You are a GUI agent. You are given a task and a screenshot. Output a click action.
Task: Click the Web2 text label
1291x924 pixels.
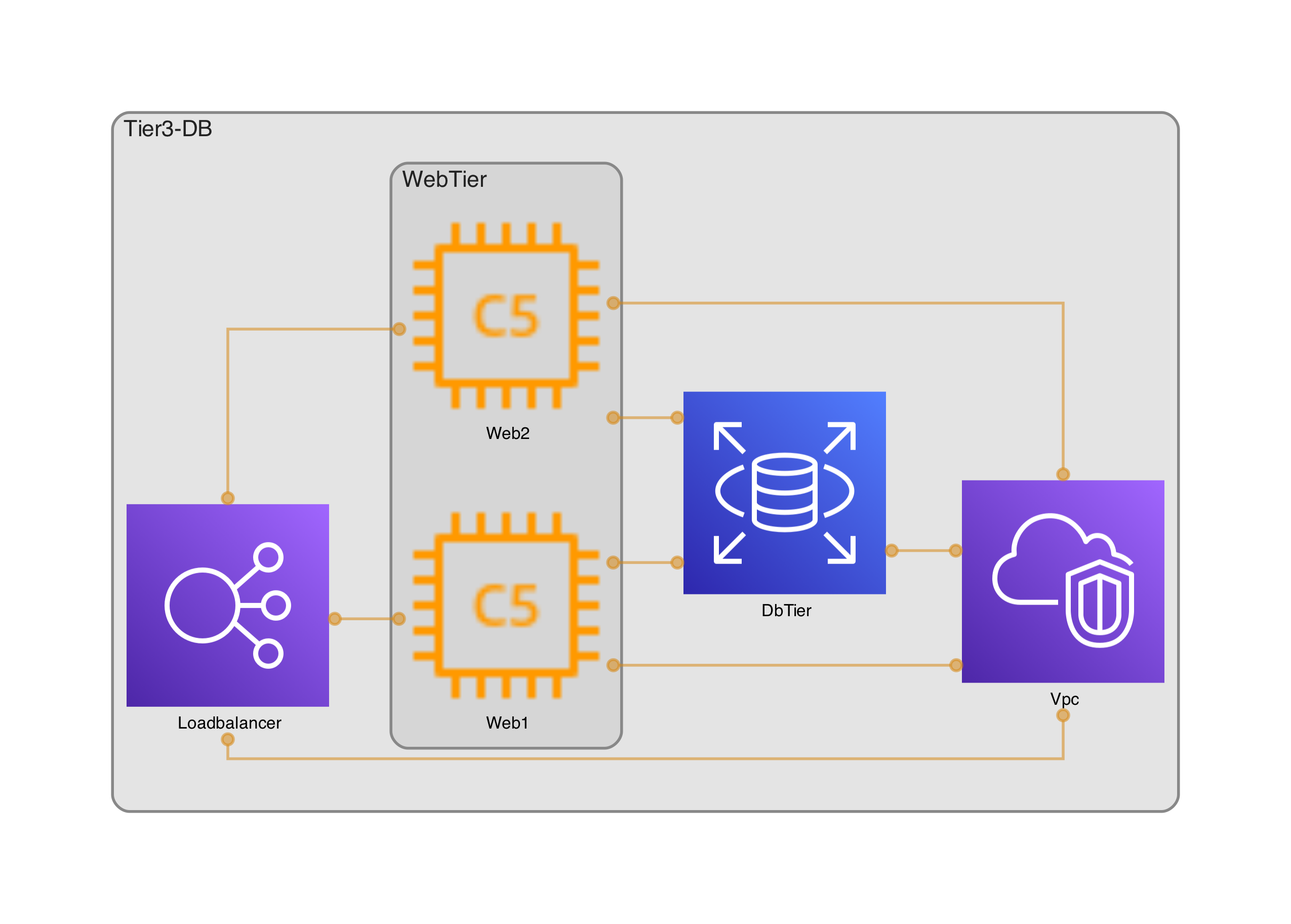(x=507, y=433)
